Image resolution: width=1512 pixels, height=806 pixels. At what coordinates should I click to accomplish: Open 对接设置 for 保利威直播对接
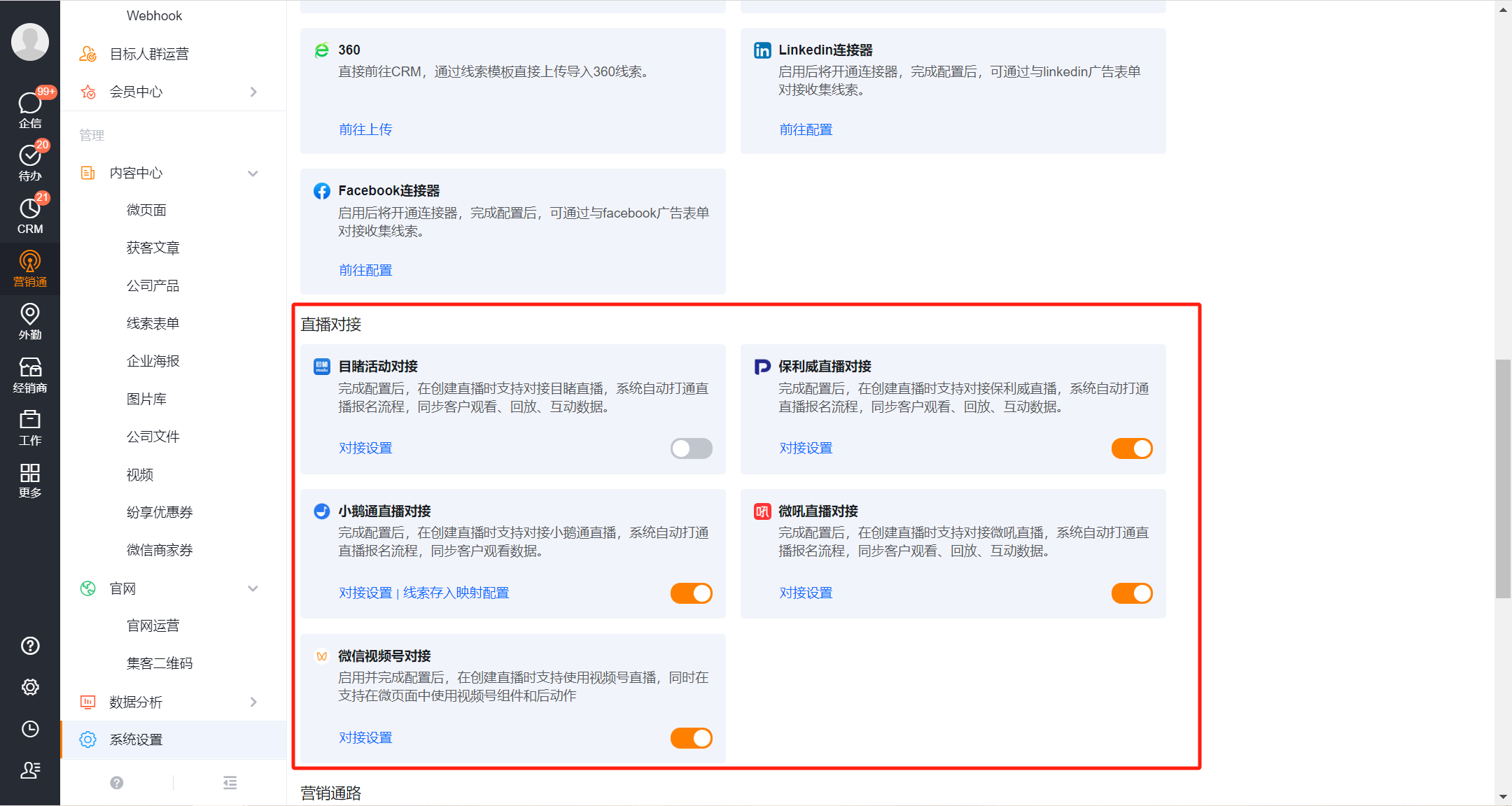click(x=806, y=448)
